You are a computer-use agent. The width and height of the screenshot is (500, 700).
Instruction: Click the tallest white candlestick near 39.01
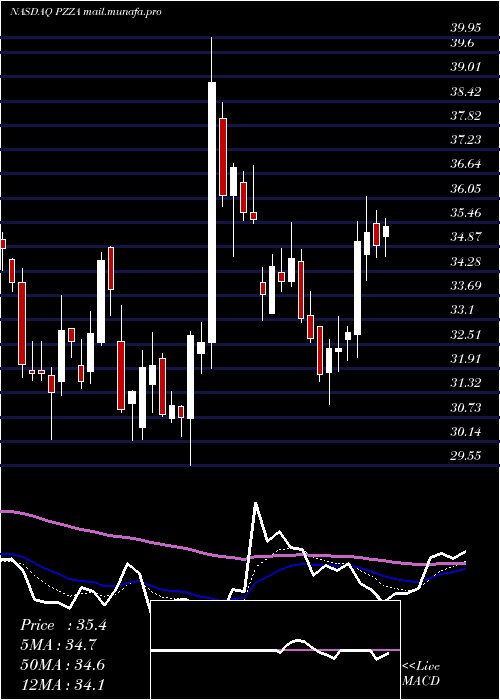[x=212, y=212]
